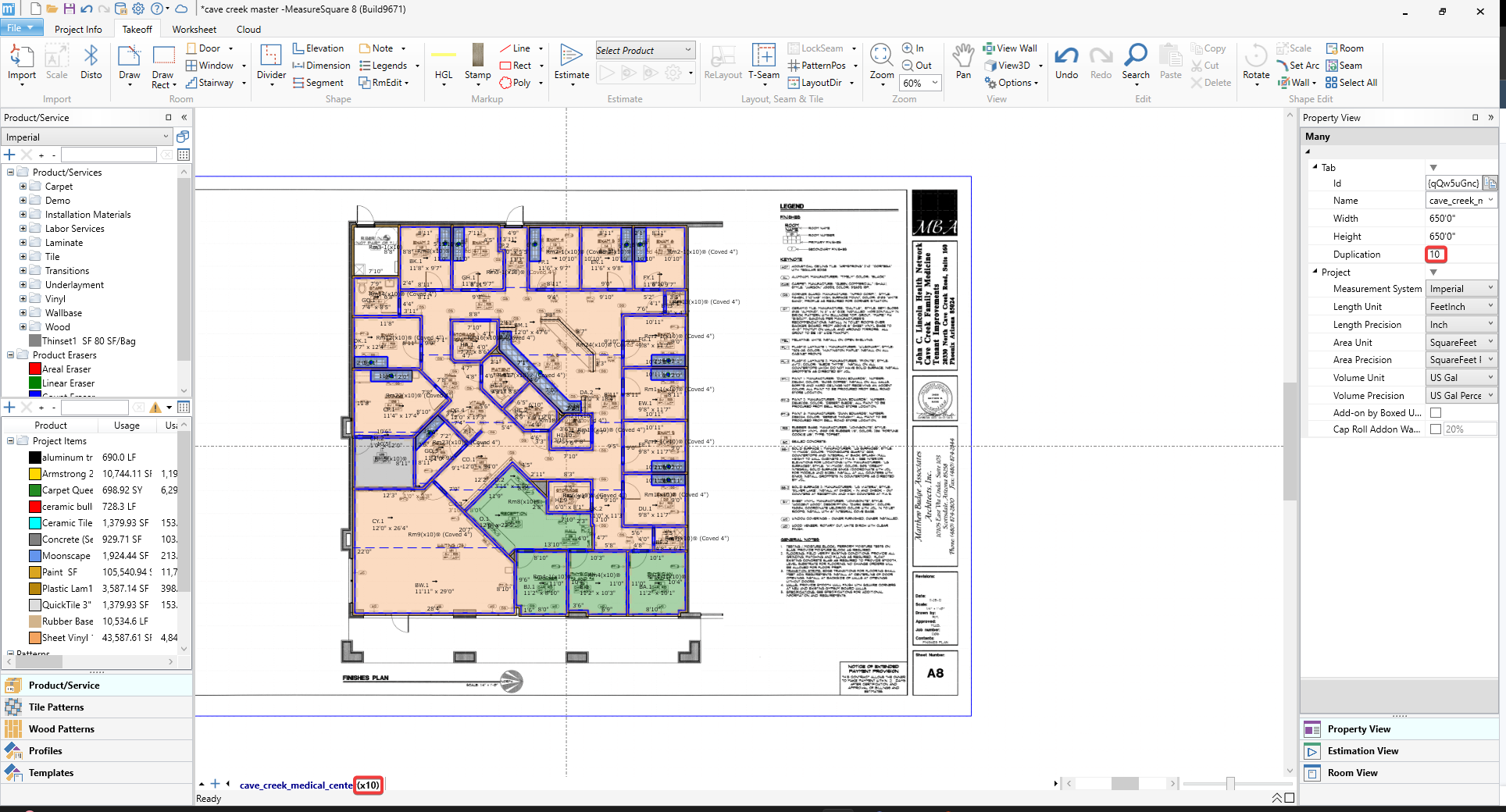Image resolution: width=1506 pixels, height=812 pixels.
Task: Switch to the Project Info tab
Action: pyautogui.click(x=78, y=30)
